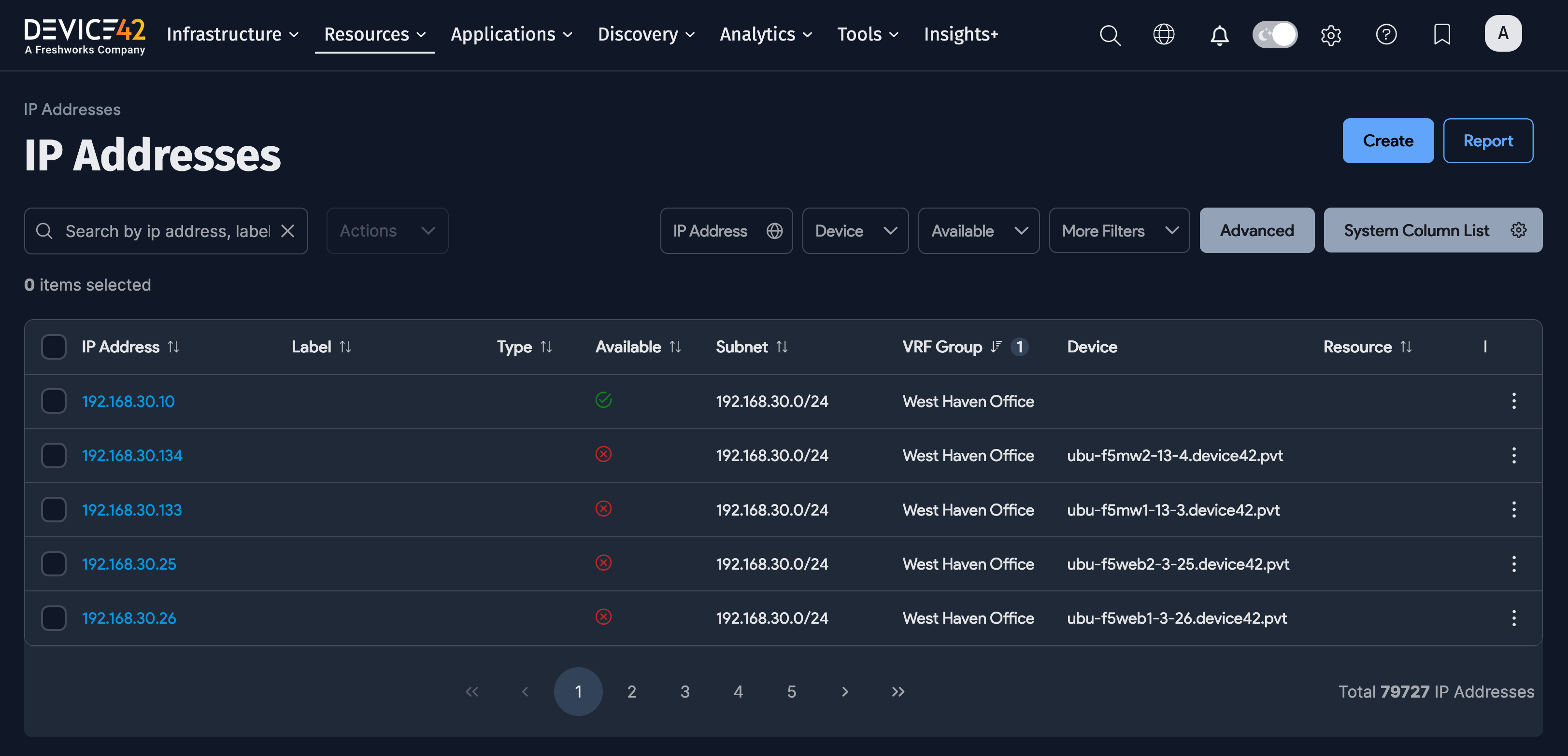Check the row 192.168.30.133 checkbox

coord(54,510)
